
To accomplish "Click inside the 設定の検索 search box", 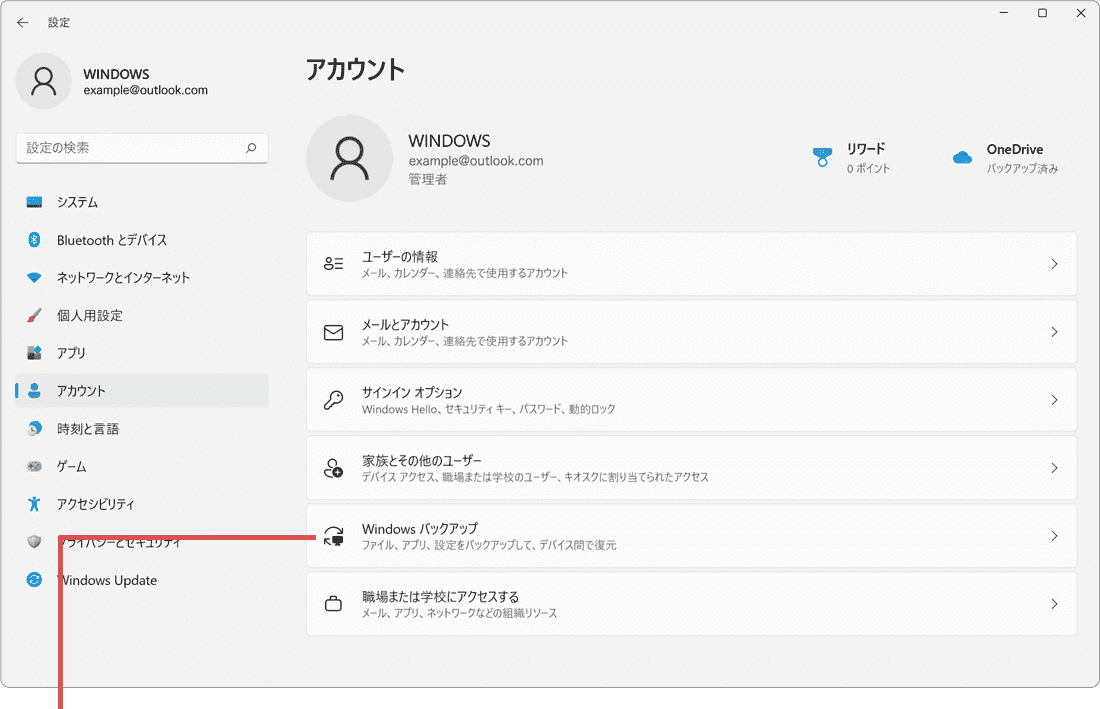I will pyautogui.click(x=142, y=147).
